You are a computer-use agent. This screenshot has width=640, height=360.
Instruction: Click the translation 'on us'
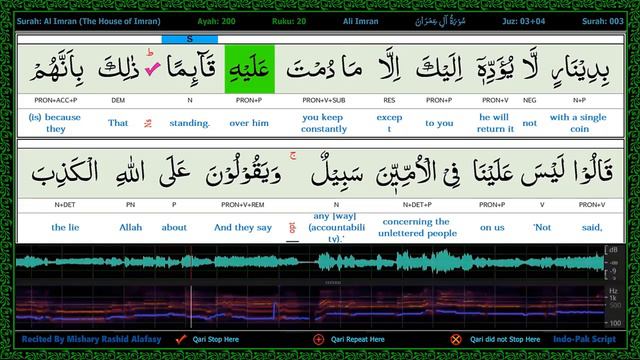coord(492,227)
